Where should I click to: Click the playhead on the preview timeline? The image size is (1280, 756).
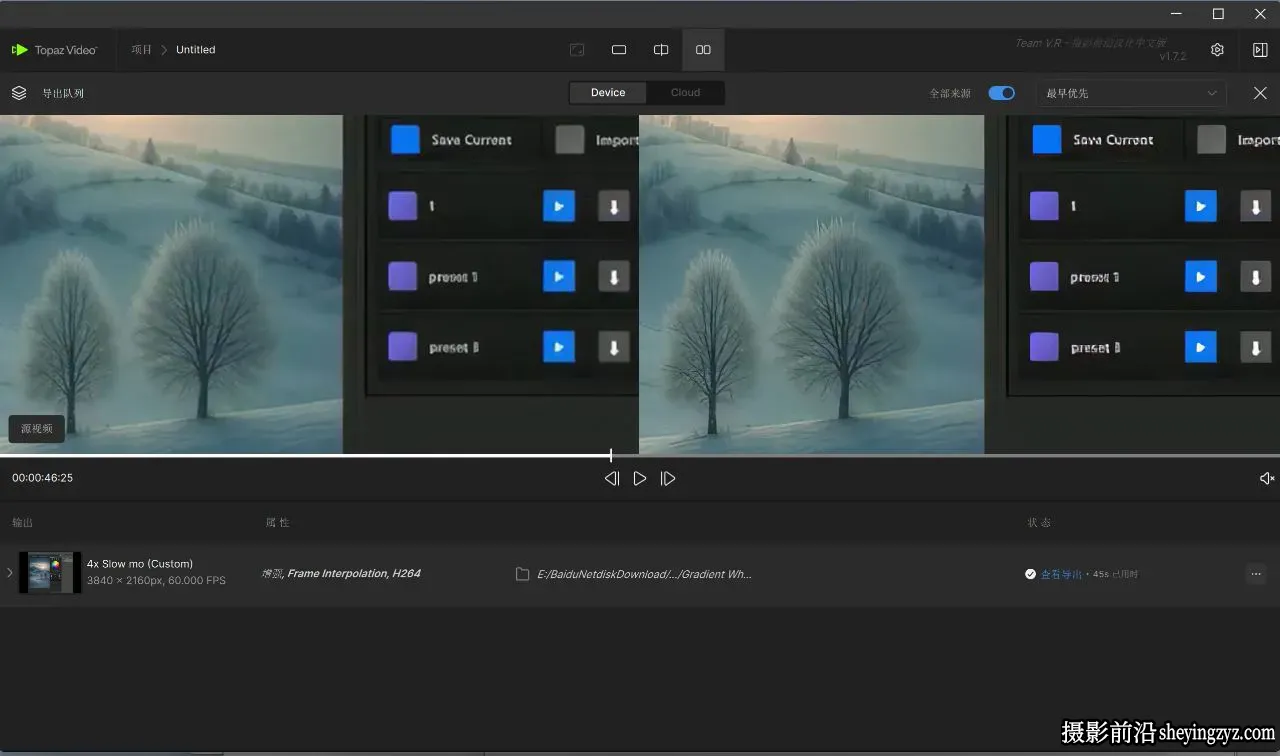click(611, 455)
